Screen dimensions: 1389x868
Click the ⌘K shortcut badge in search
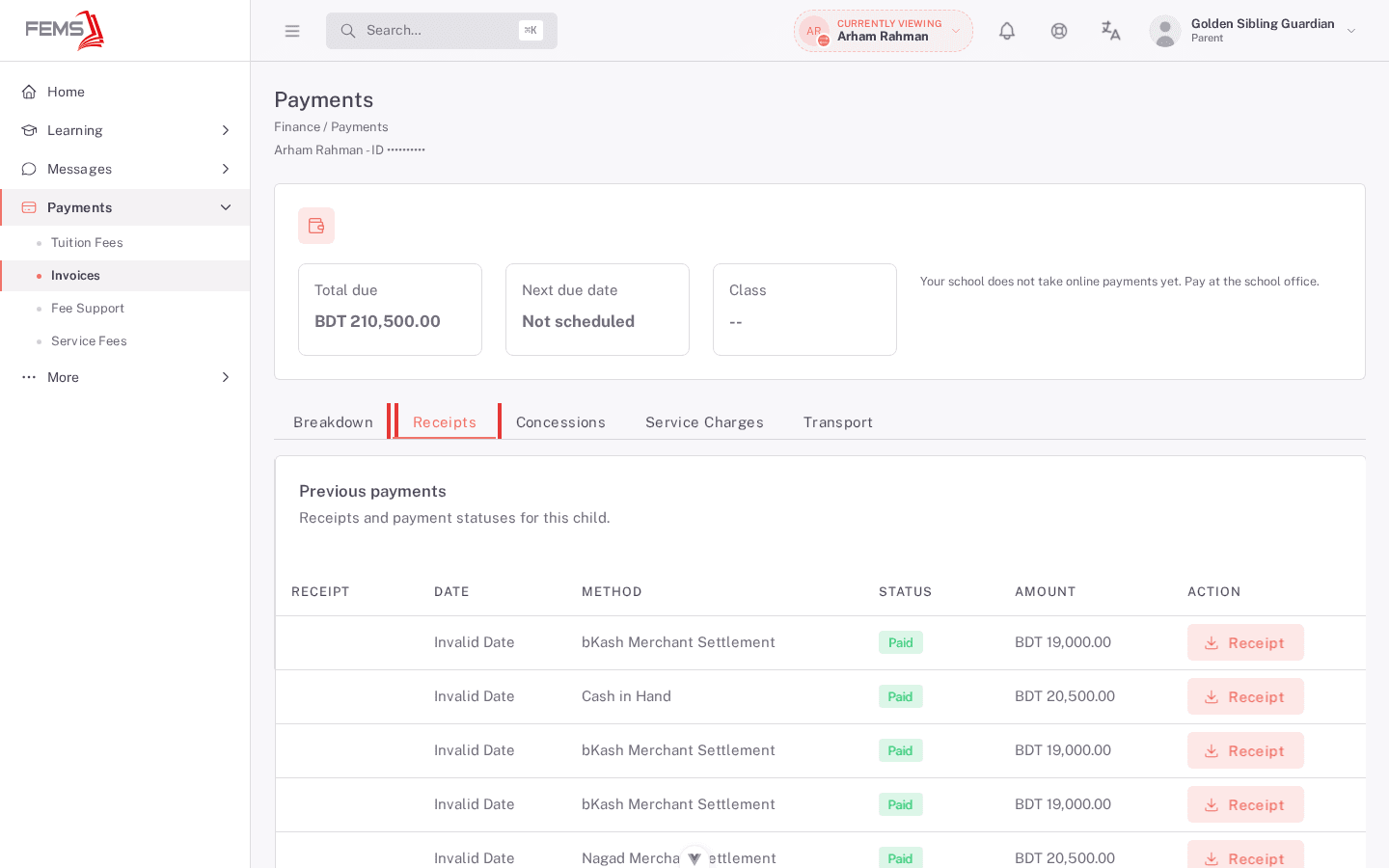pyautogui.click(x=531, y=31)
